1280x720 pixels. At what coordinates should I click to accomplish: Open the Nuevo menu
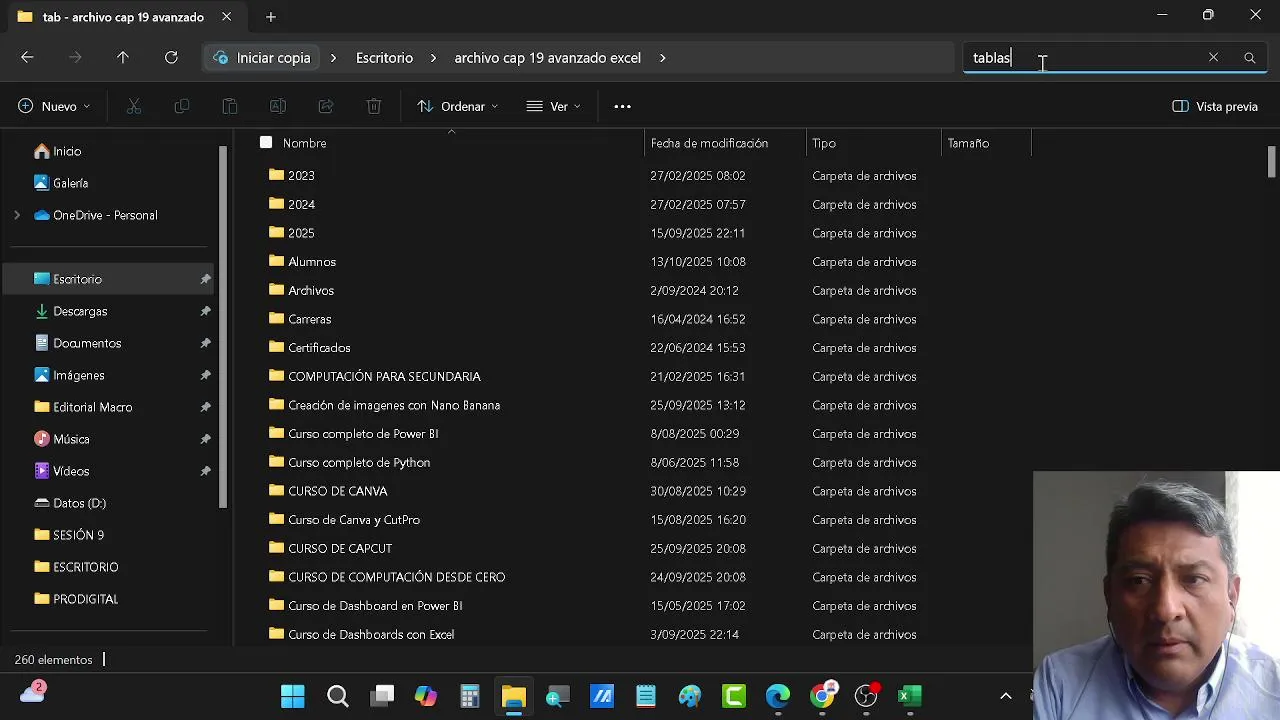click(x=54, y=106)
